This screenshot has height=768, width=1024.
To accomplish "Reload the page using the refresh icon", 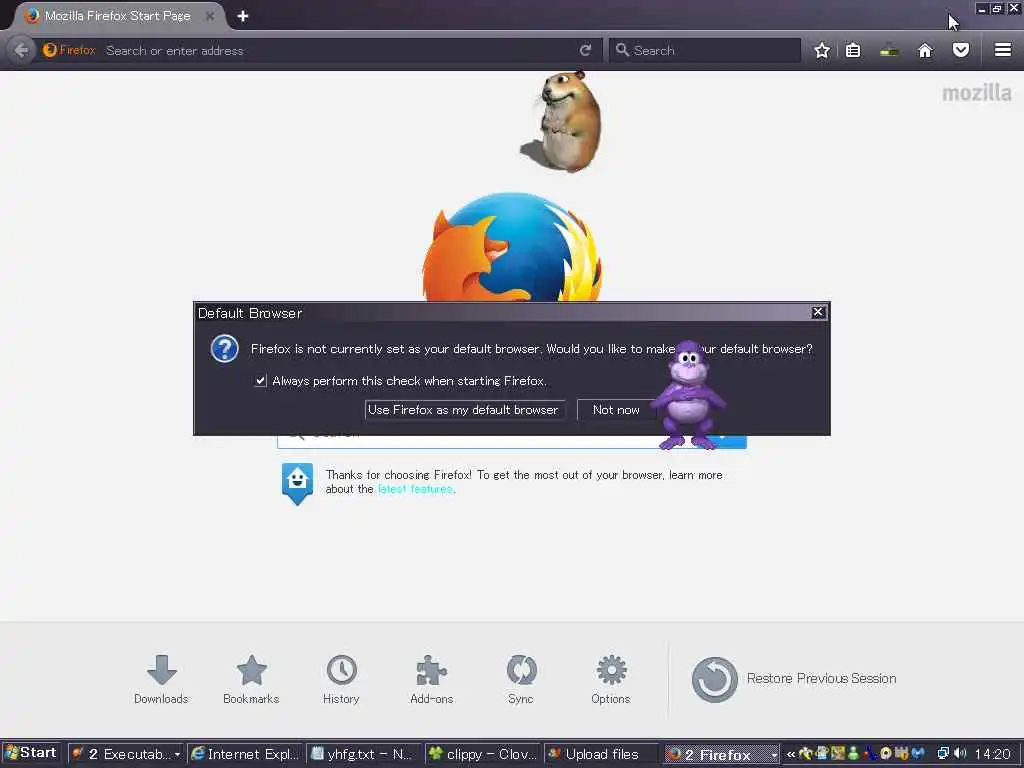I will 585,50.
